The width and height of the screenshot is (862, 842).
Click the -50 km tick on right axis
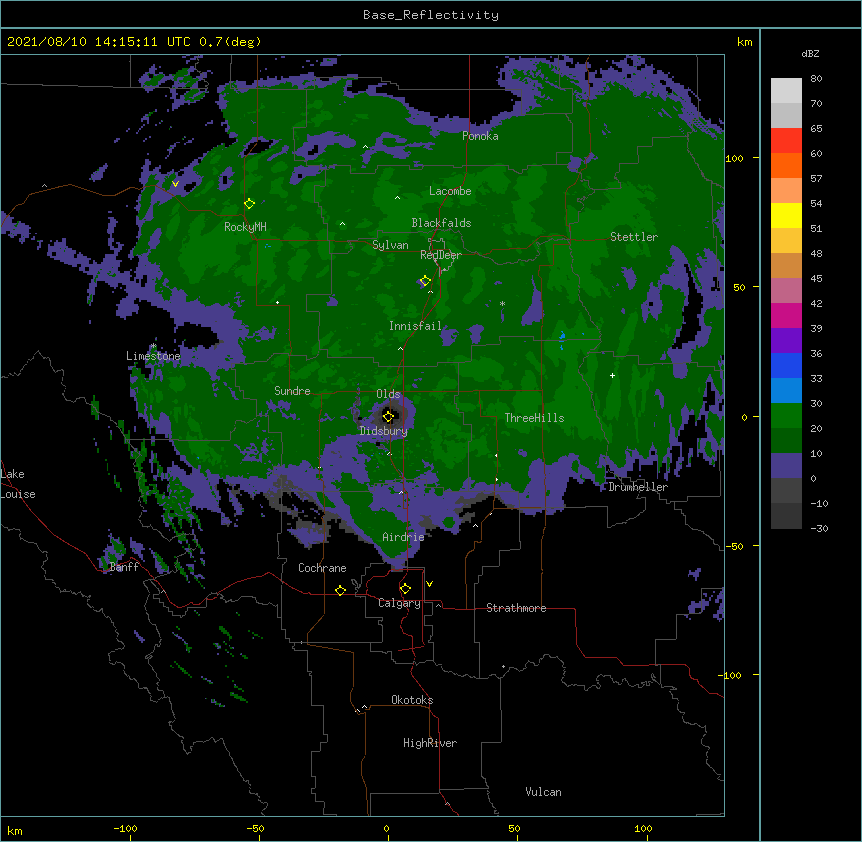coord(734,546)
